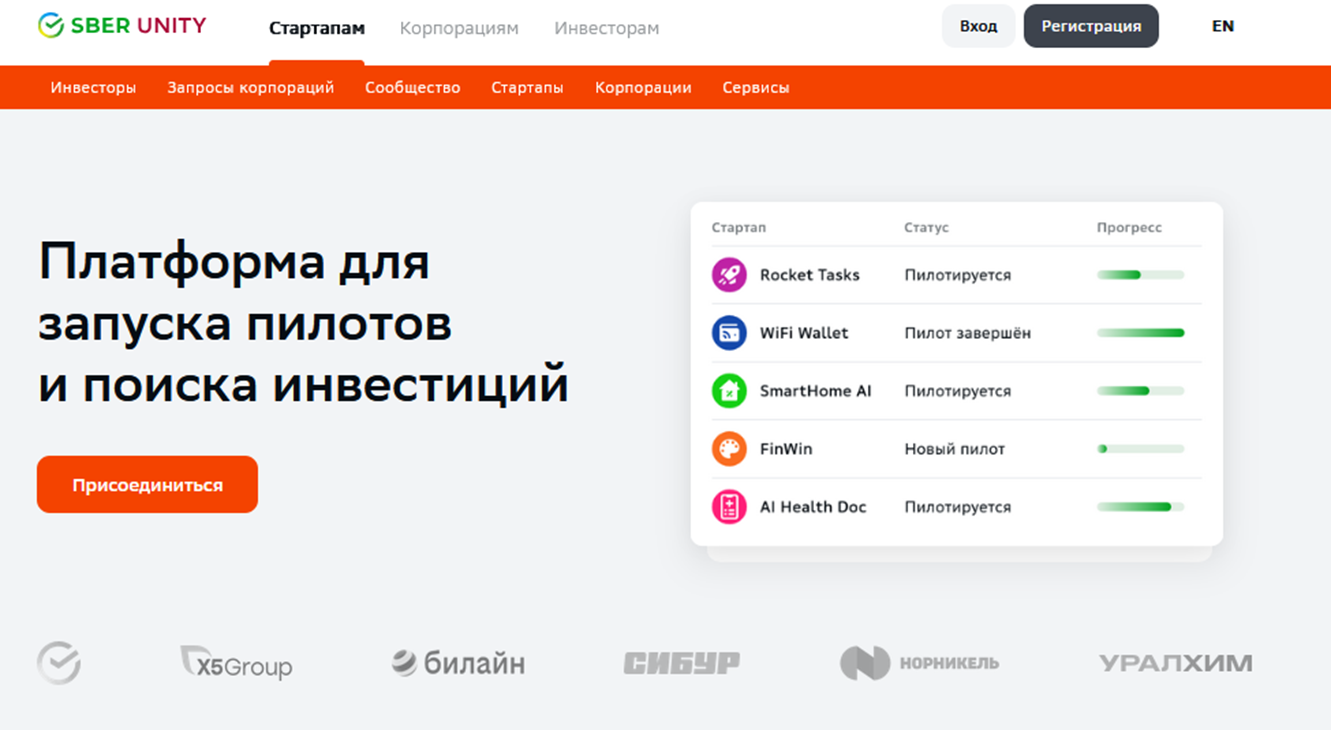Image resolution: width=1331 pixels, height=730 pixels.
Task: Open the Инвесторам tab
Action: [606, 28]
